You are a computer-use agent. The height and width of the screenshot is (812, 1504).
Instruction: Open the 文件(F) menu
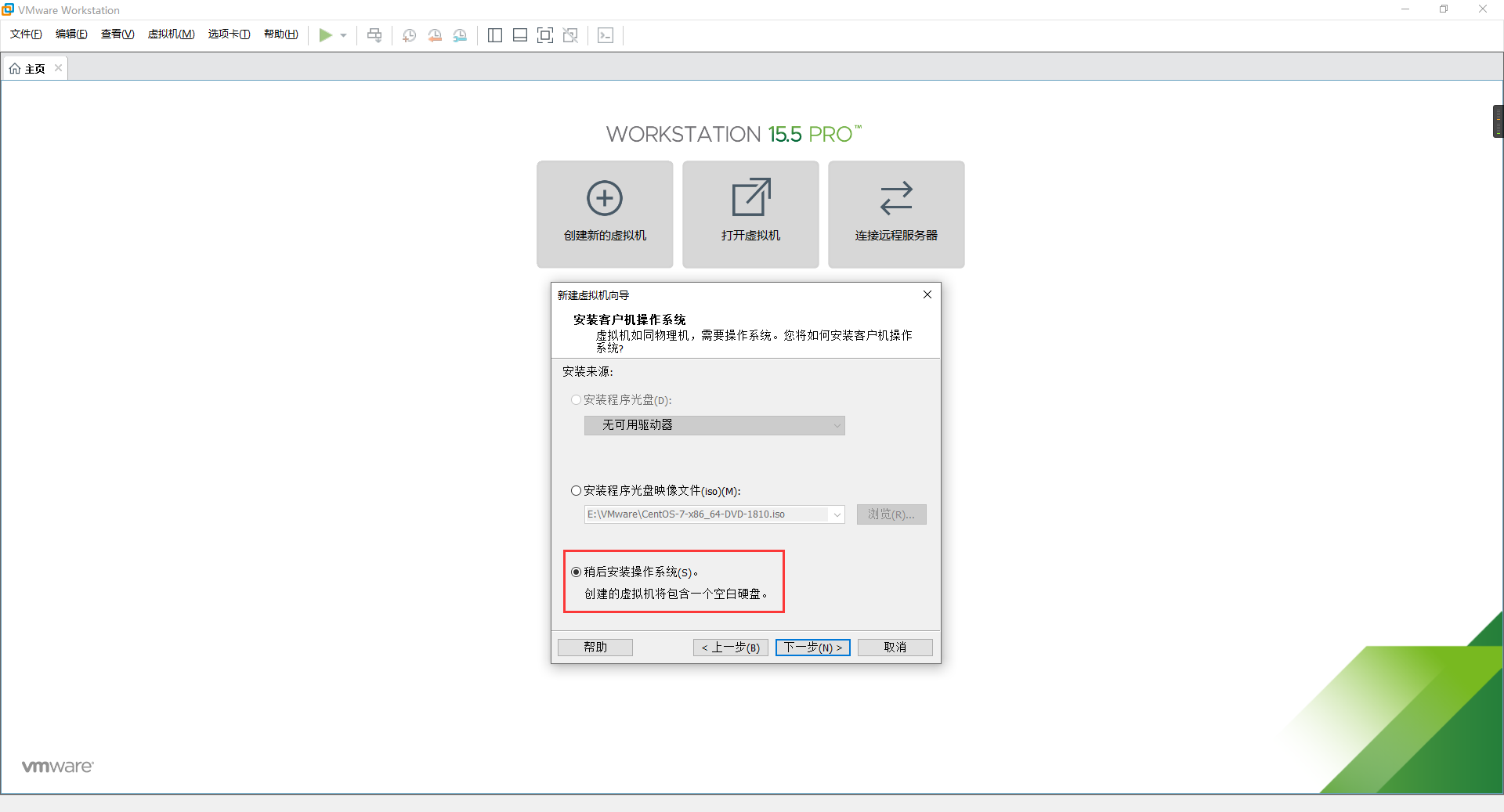(26, 34)
